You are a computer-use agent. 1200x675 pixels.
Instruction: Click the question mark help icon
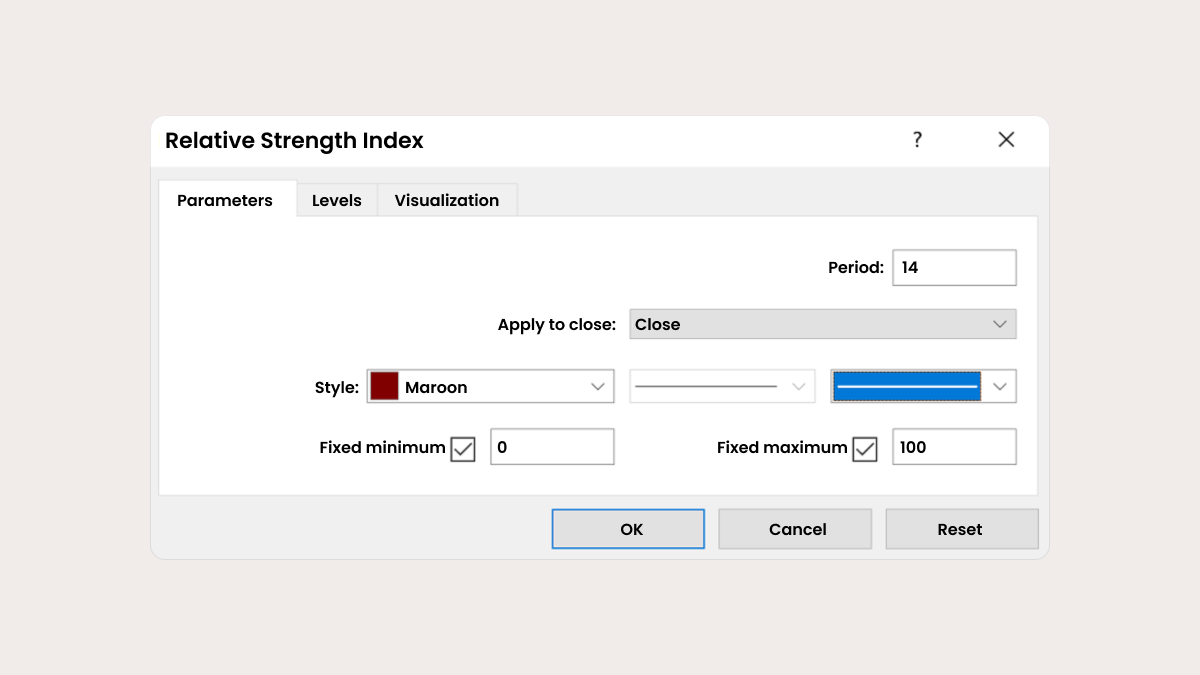[x=917, y=140]
